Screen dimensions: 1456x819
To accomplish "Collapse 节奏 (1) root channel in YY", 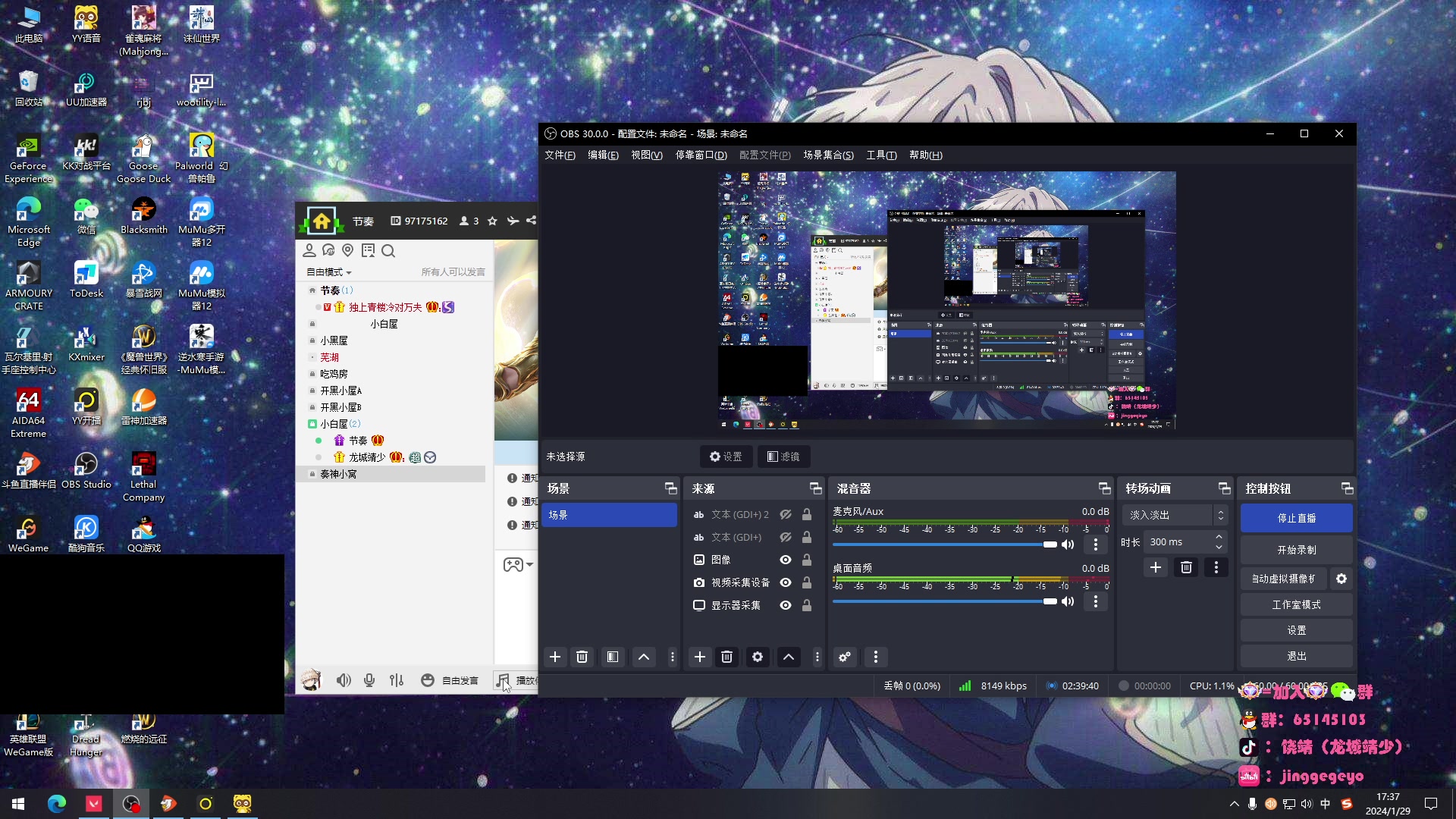I will point(312,290).
